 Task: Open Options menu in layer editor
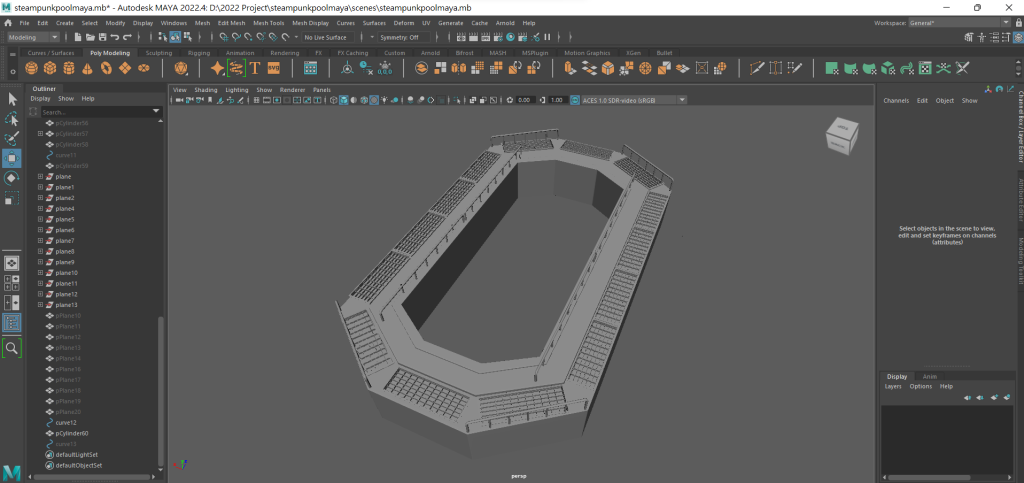coord(921,386)
